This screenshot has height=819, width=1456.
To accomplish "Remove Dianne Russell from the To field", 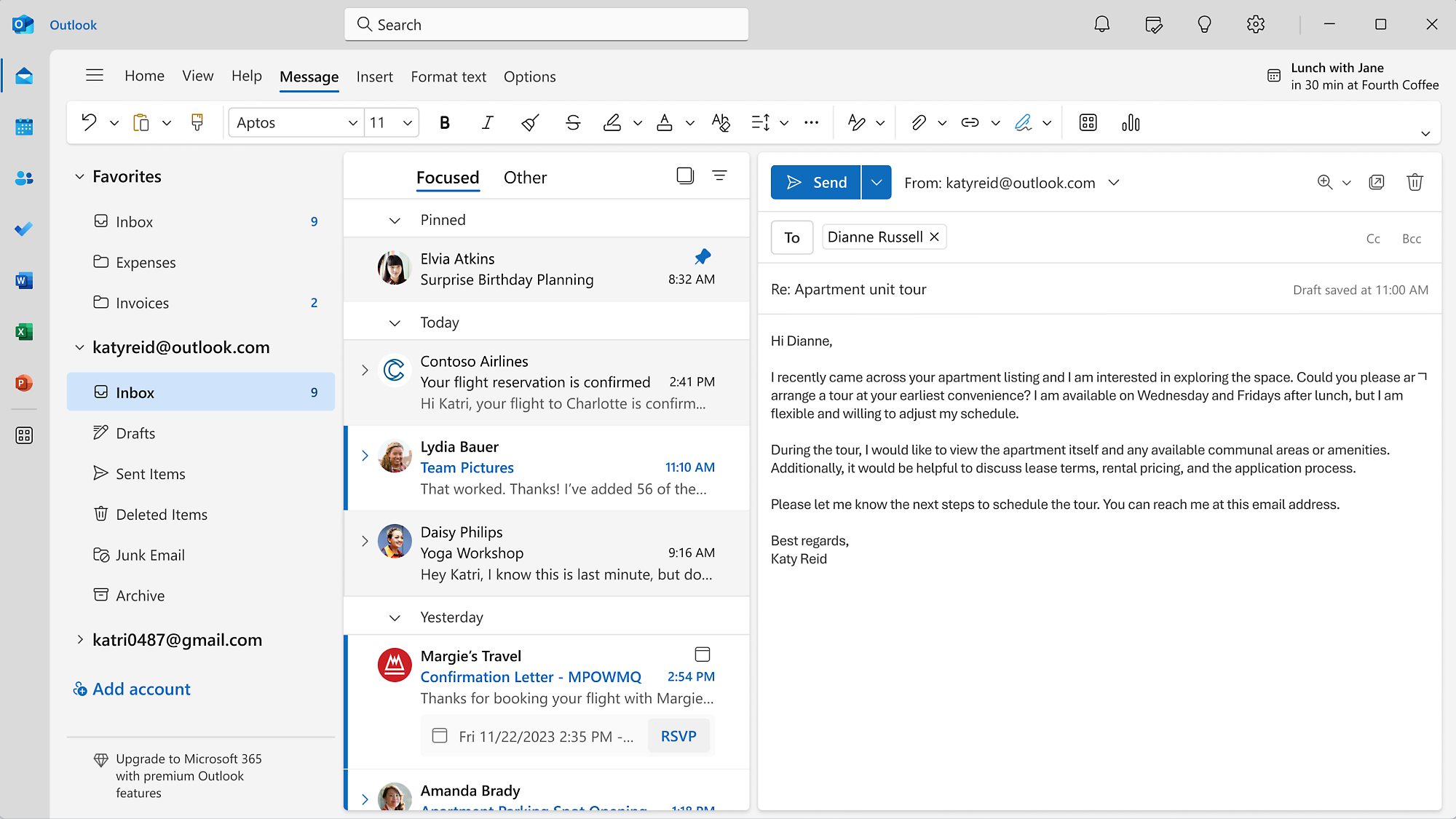I will (934, 237).
